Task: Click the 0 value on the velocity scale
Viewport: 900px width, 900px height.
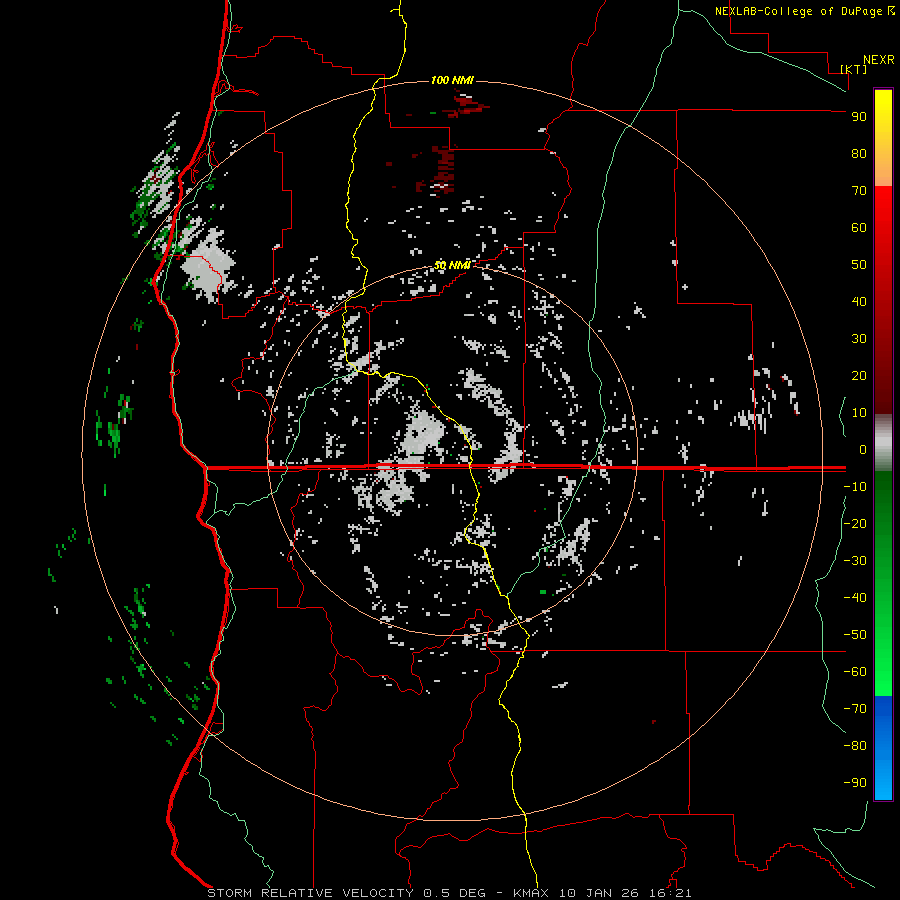Action: 863,449
